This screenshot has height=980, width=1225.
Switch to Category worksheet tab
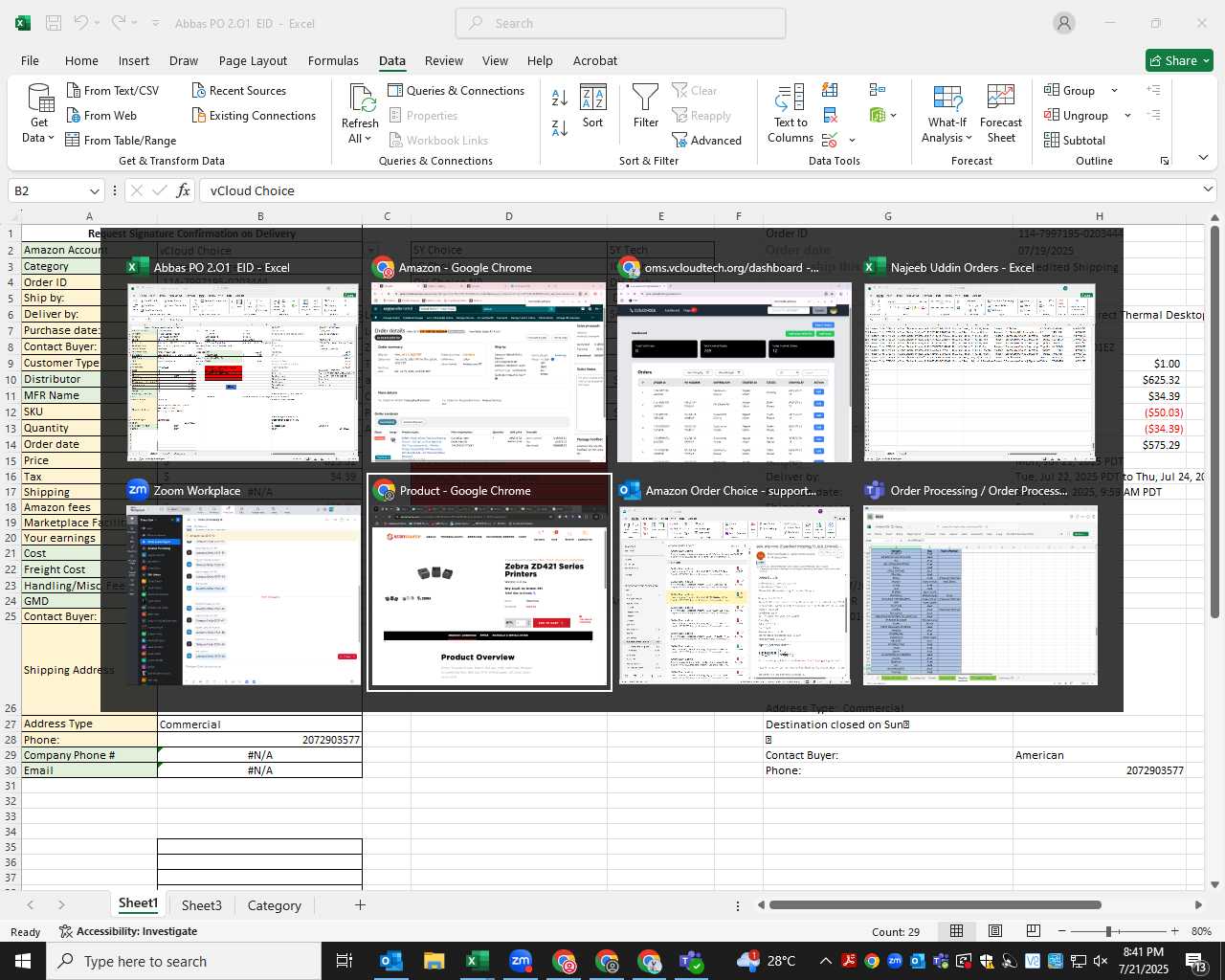click(274, 904)
